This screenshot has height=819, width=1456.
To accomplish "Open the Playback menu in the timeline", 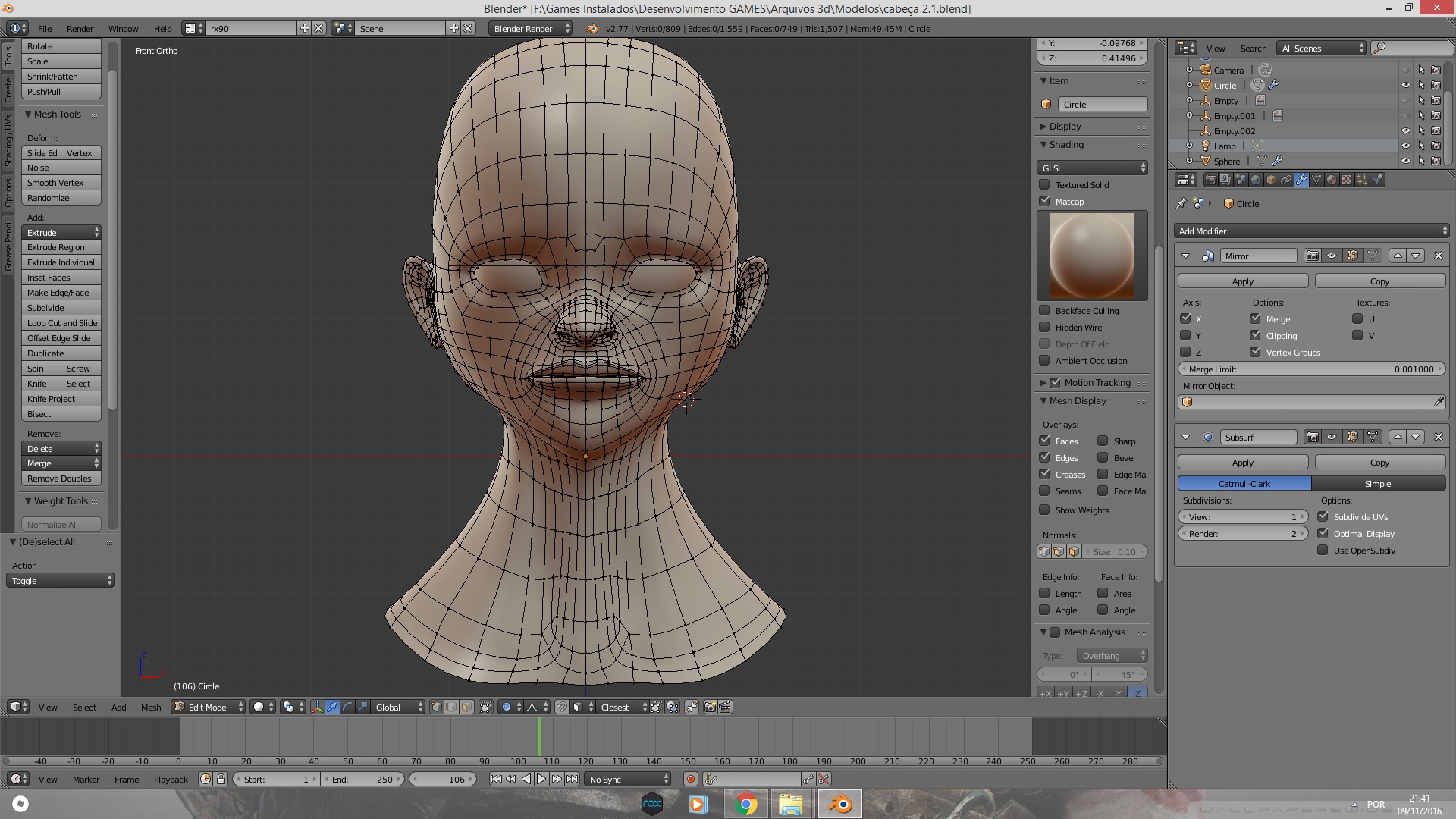I will click(x=171, y=779).
